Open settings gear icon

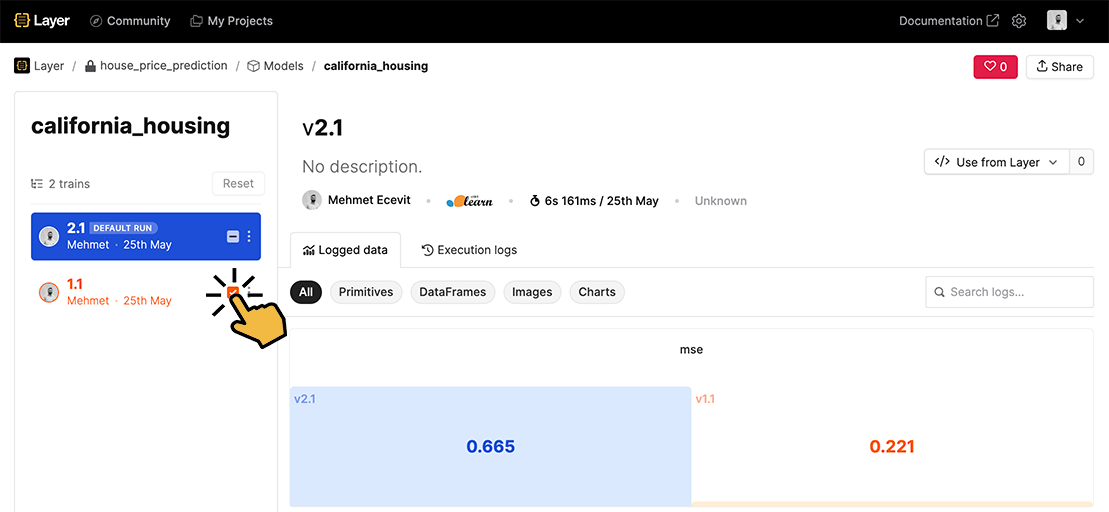coord(1018,21)
